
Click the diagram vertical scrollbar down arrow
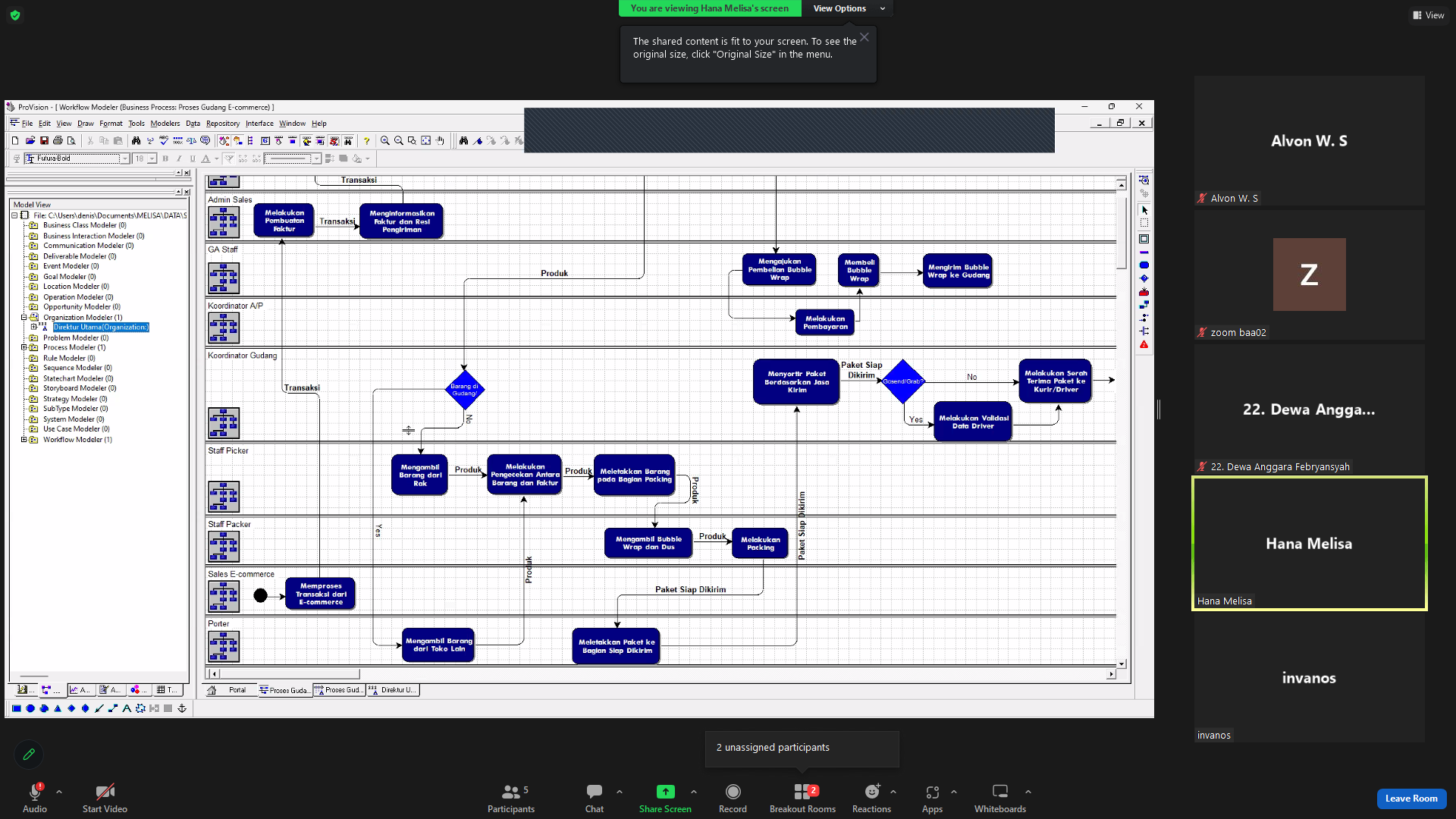pos(1121,664)
